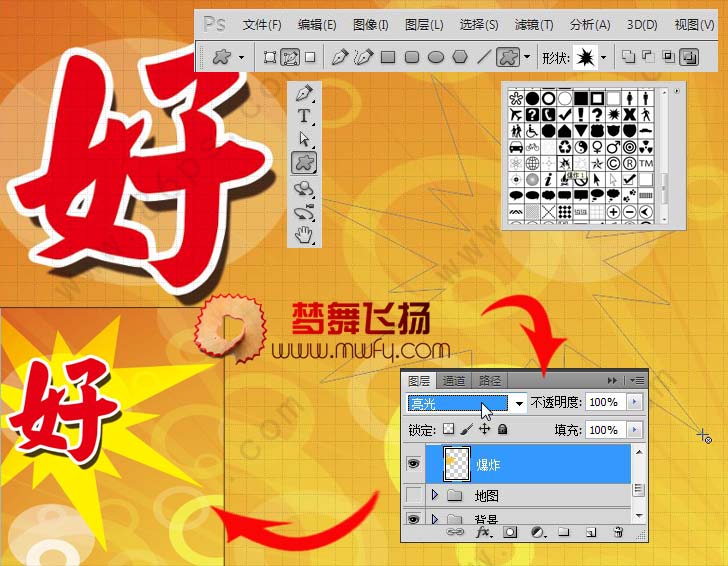Screen dimensions: 728x566
Task: Open the tool preset picker arrow
Action: (x=241, y=58)
